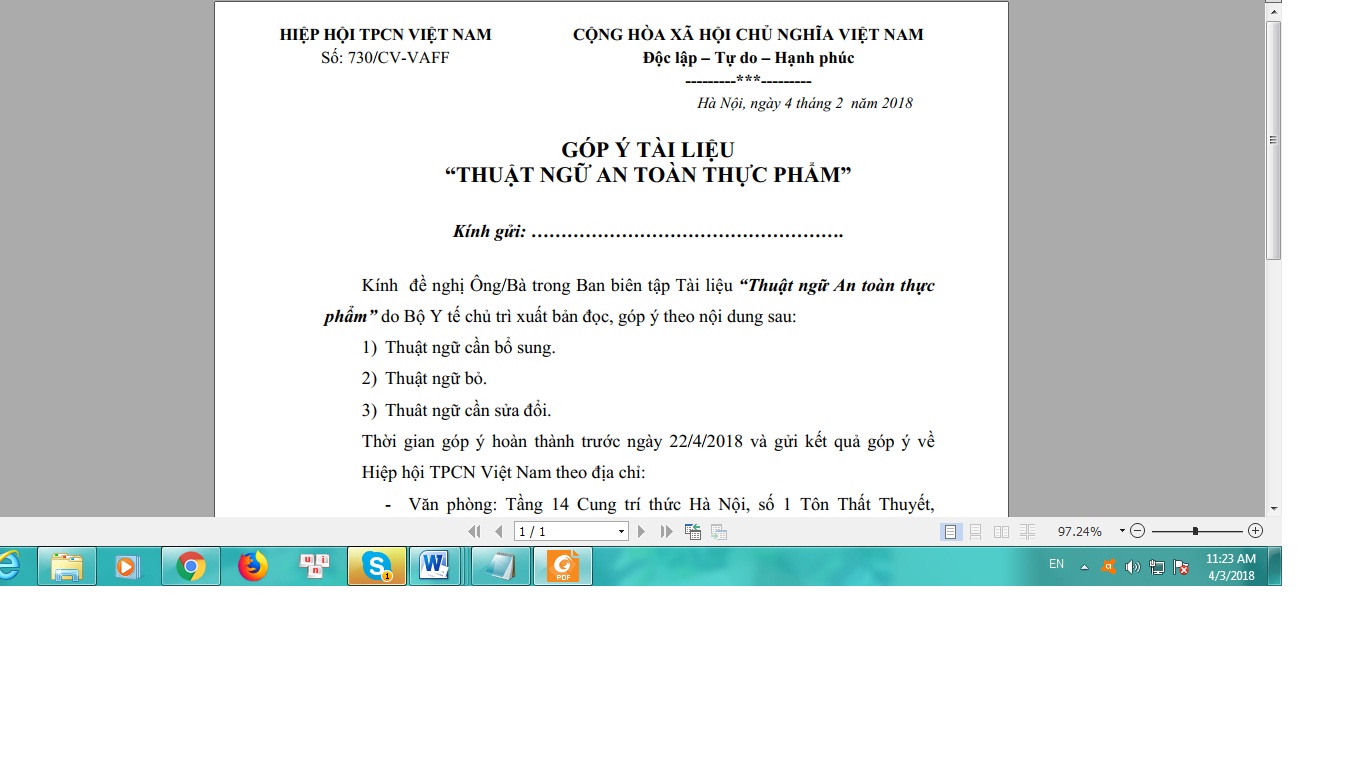This screenshot has height=768, width=1366.
Task: Click the EN language indicator
Action: tap(1056, 565)
